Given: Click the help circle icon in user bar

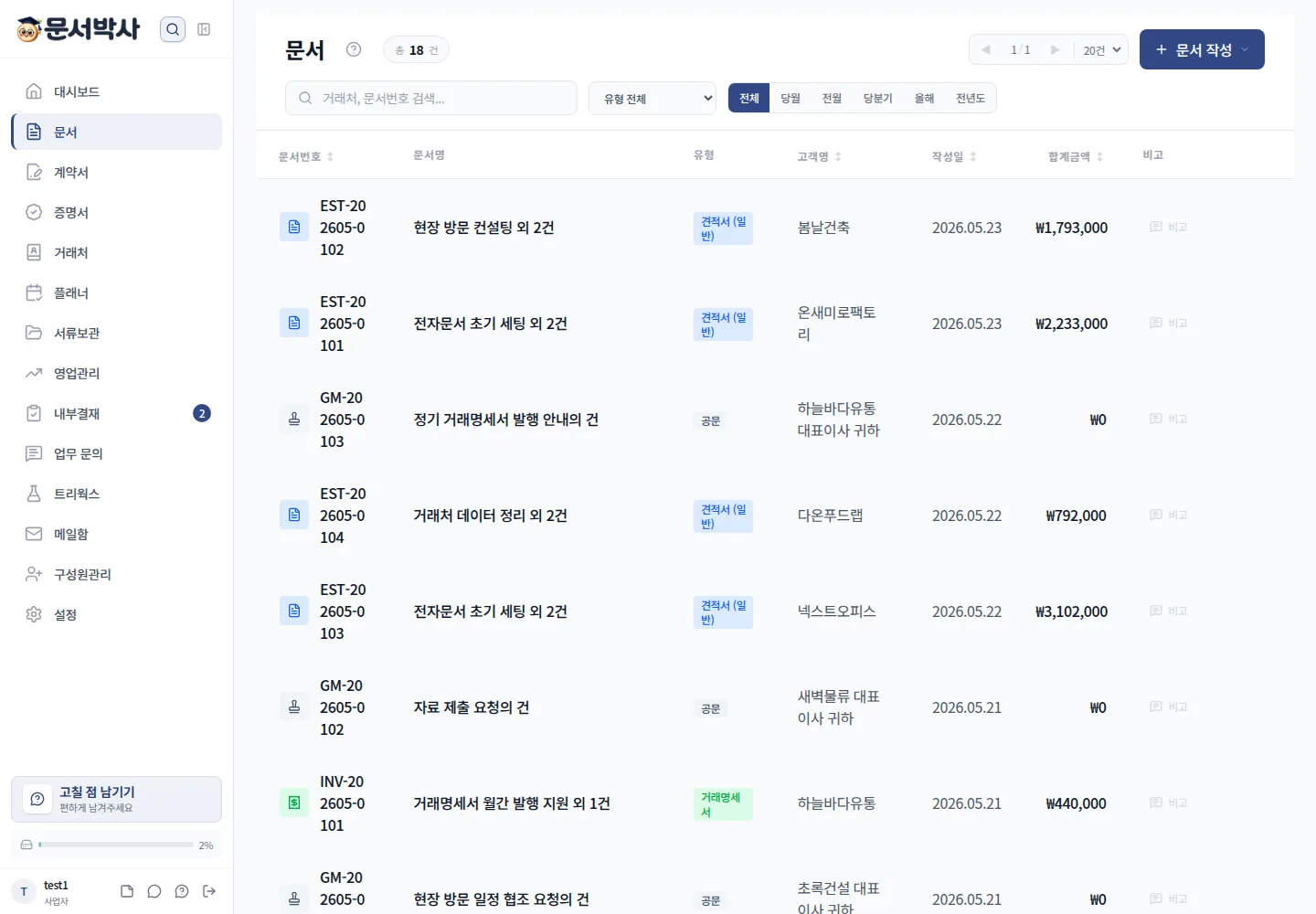Looking at the screenshot, I should click(x=182, y=891).
